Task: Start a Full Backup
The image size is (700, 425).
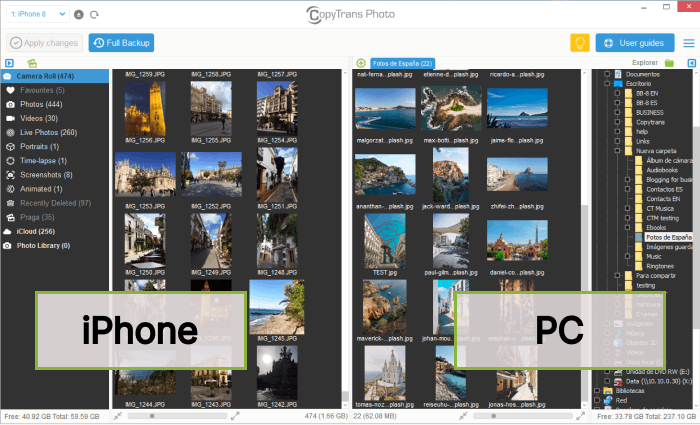Action: click(x=121, y=43)
